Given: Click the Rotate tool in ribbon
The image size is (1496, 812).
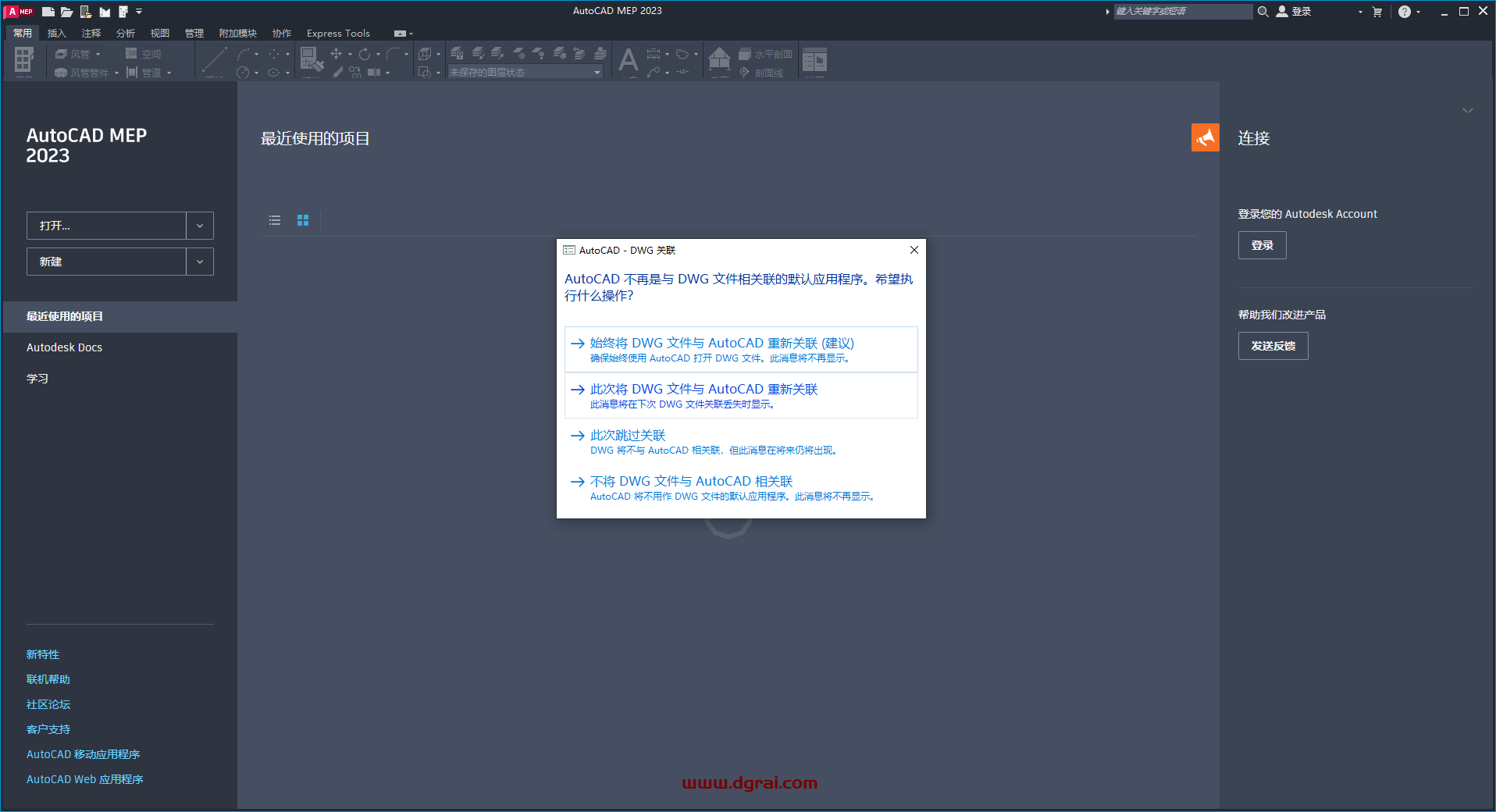Looking at the screenshot, I should tap(365, 54).
